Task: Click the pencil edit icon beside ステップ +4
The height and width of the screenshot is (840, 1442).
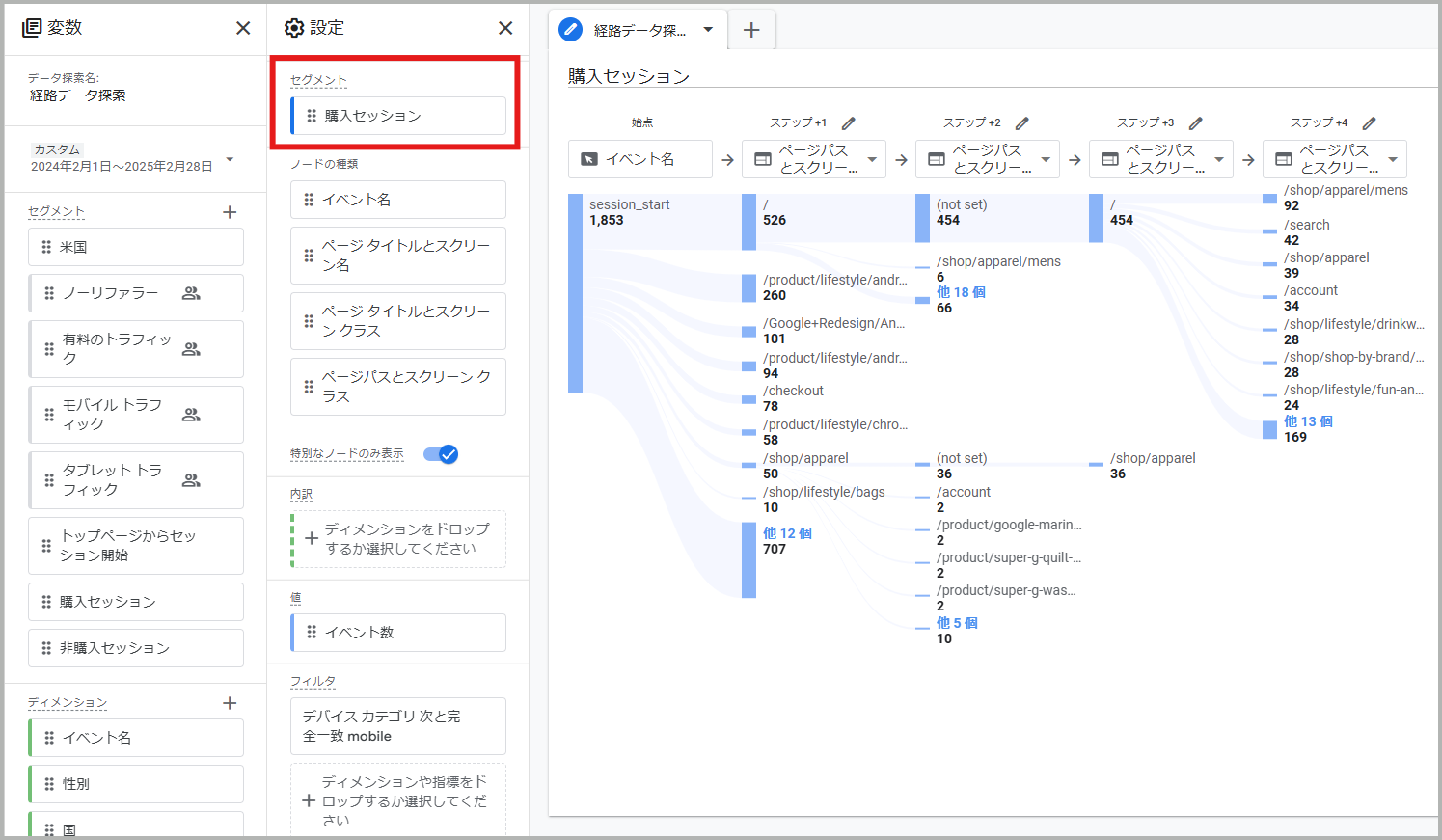Action: pyautogui.click(x=1370, y=123)
